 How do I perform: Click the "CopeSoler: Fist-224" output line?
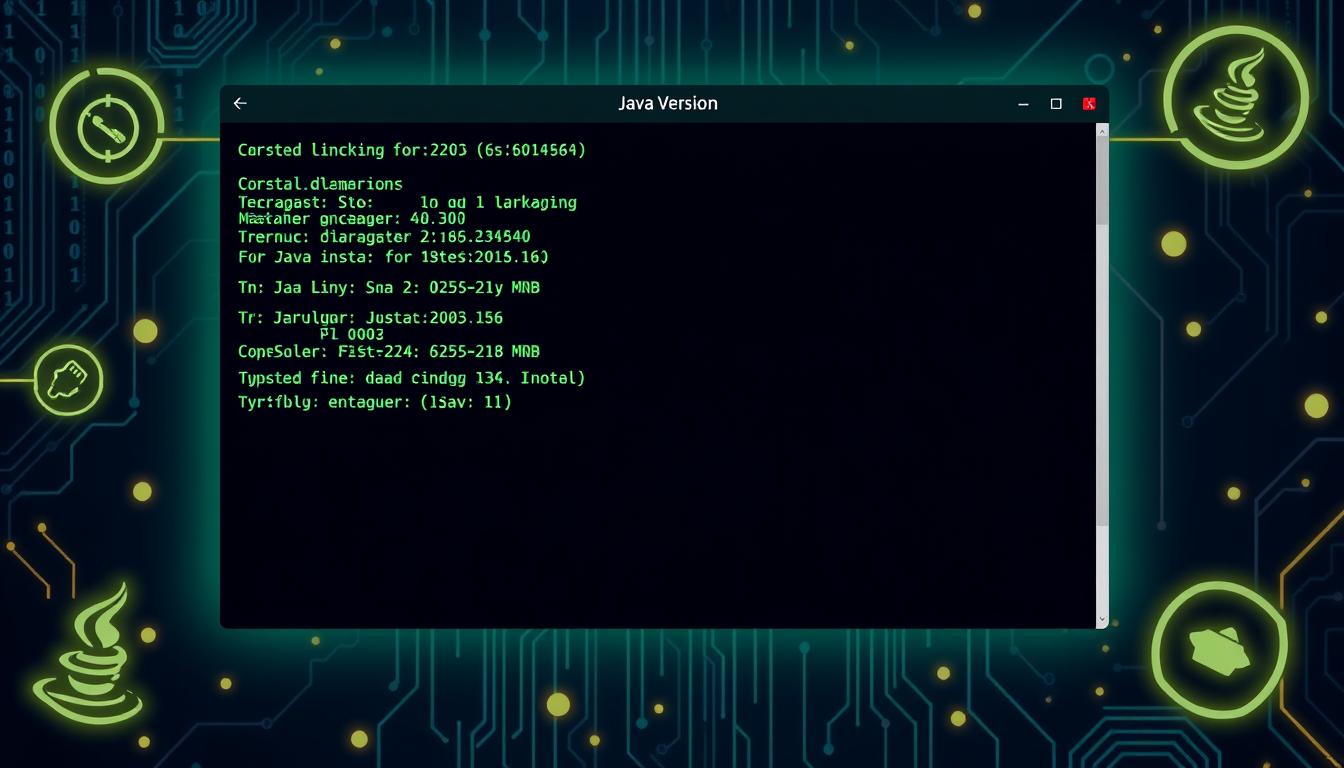tap(388, 352)
